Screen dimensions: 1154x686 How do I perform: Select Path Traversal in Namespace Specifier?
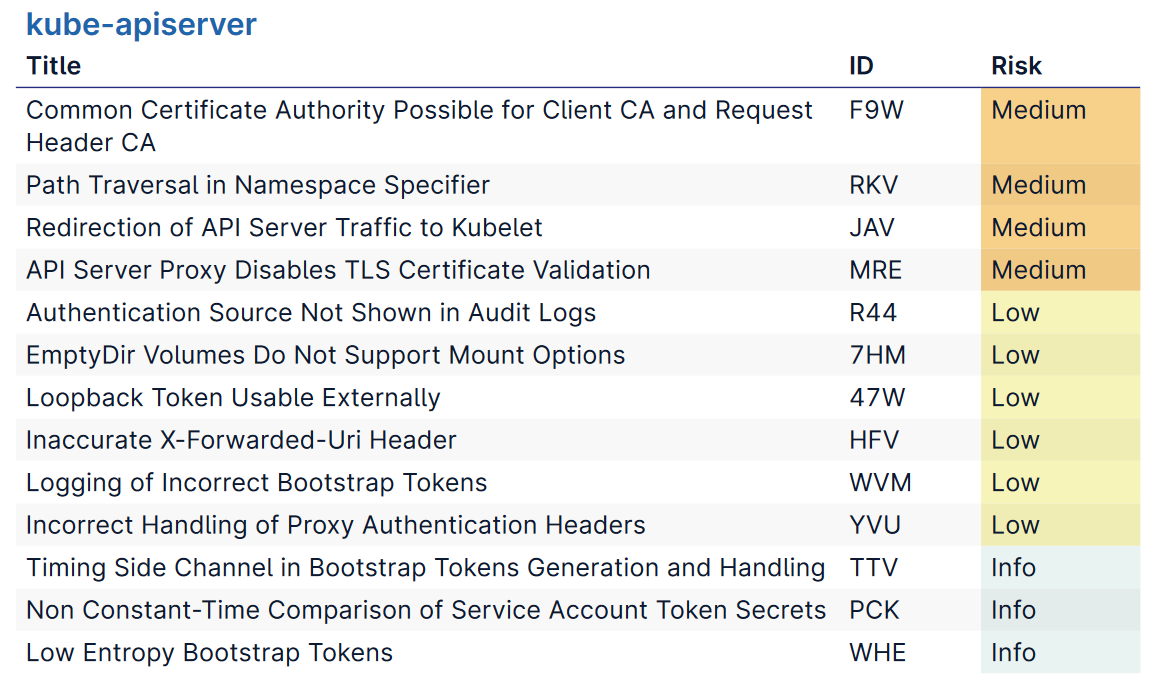tap(258, 185)
